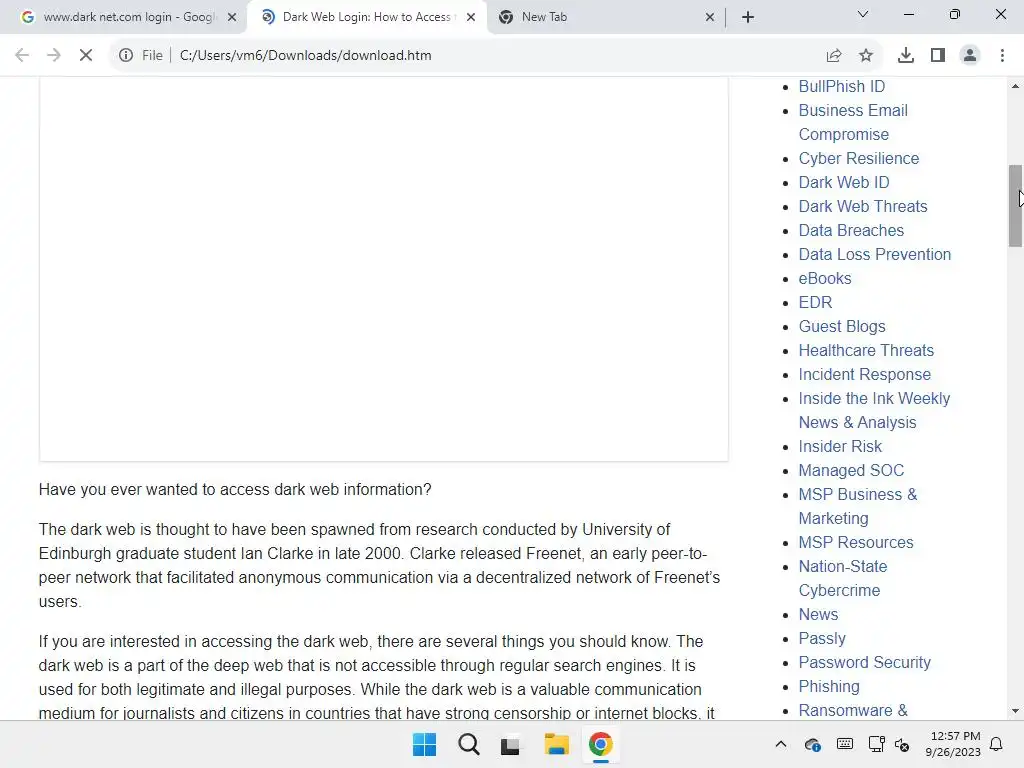The height and width of the screenshot is (768, 1024).
Task: Switch to New Tab
Action: click(605, 17)
